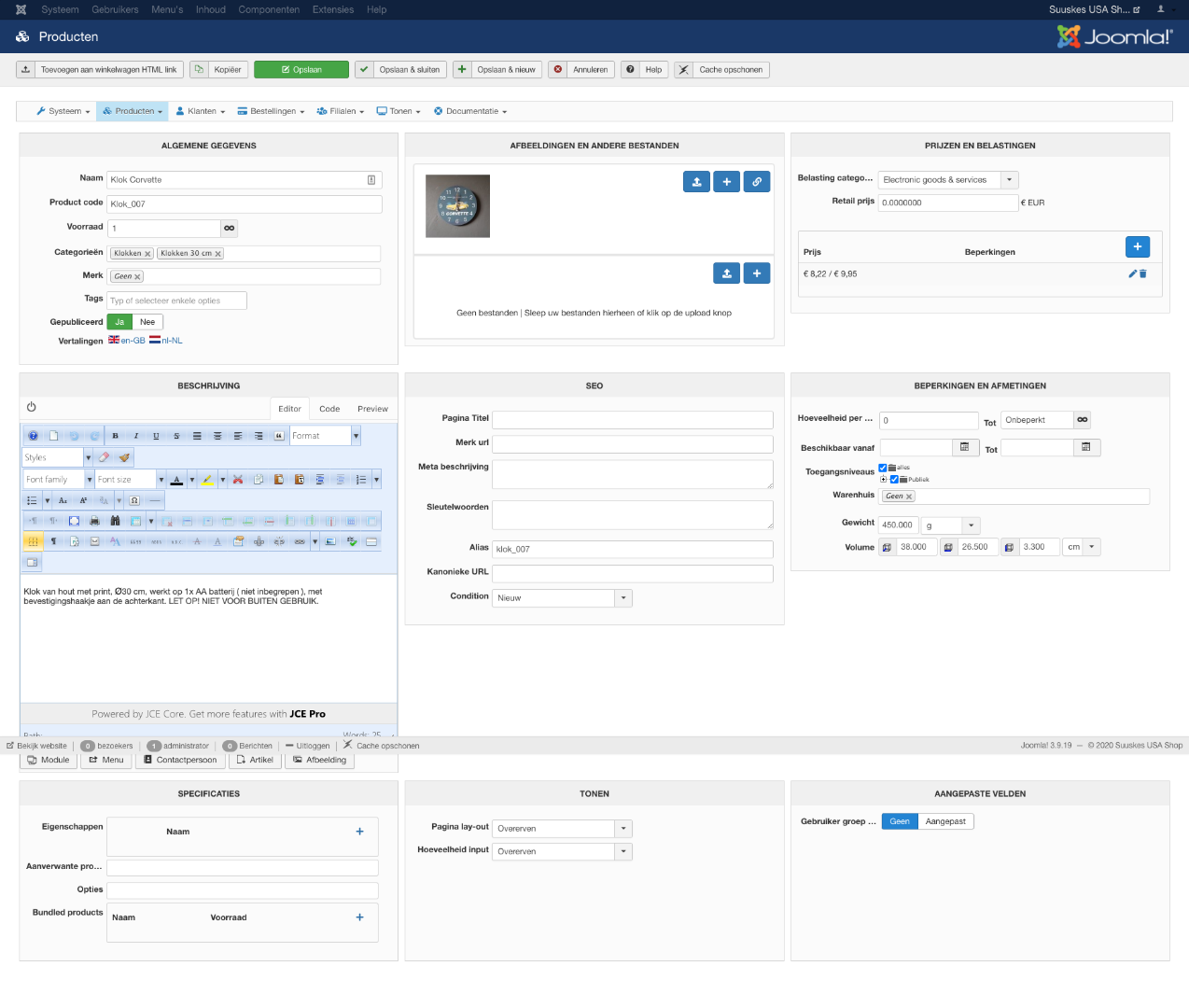Toggle unlimited quantity infinity next to Onbeperkt
This screenshot has width=1189, height=1008.
[x=1083, y=420]
